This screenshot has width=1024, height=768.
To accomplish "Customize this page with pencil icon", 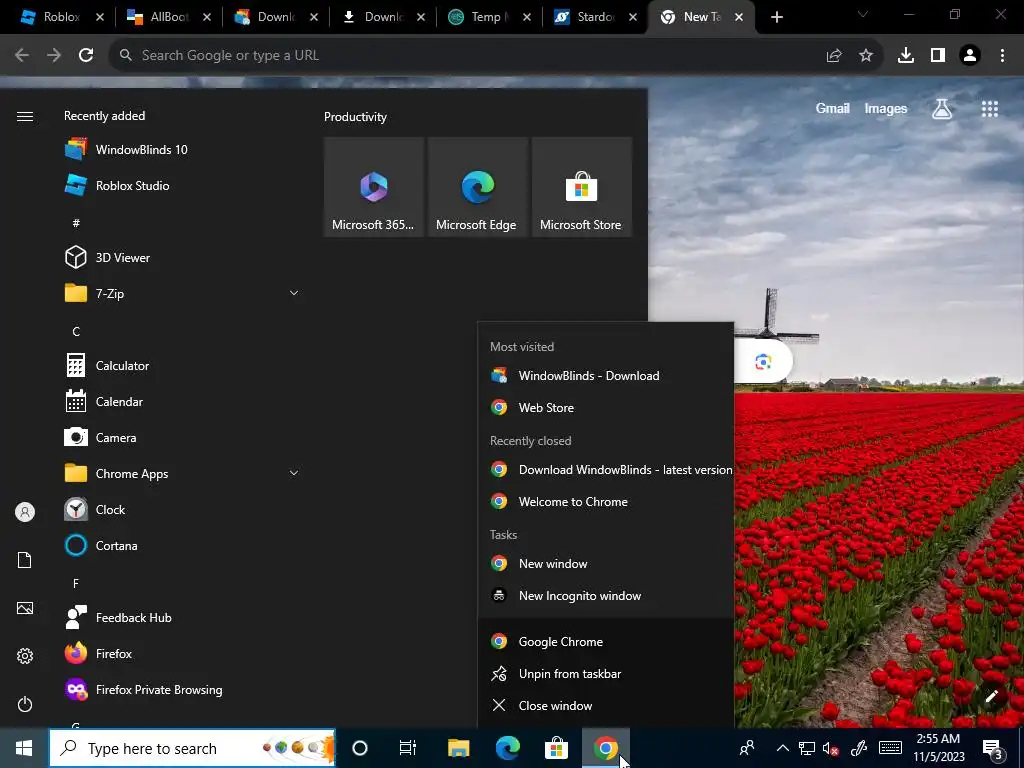I will 991,696.
